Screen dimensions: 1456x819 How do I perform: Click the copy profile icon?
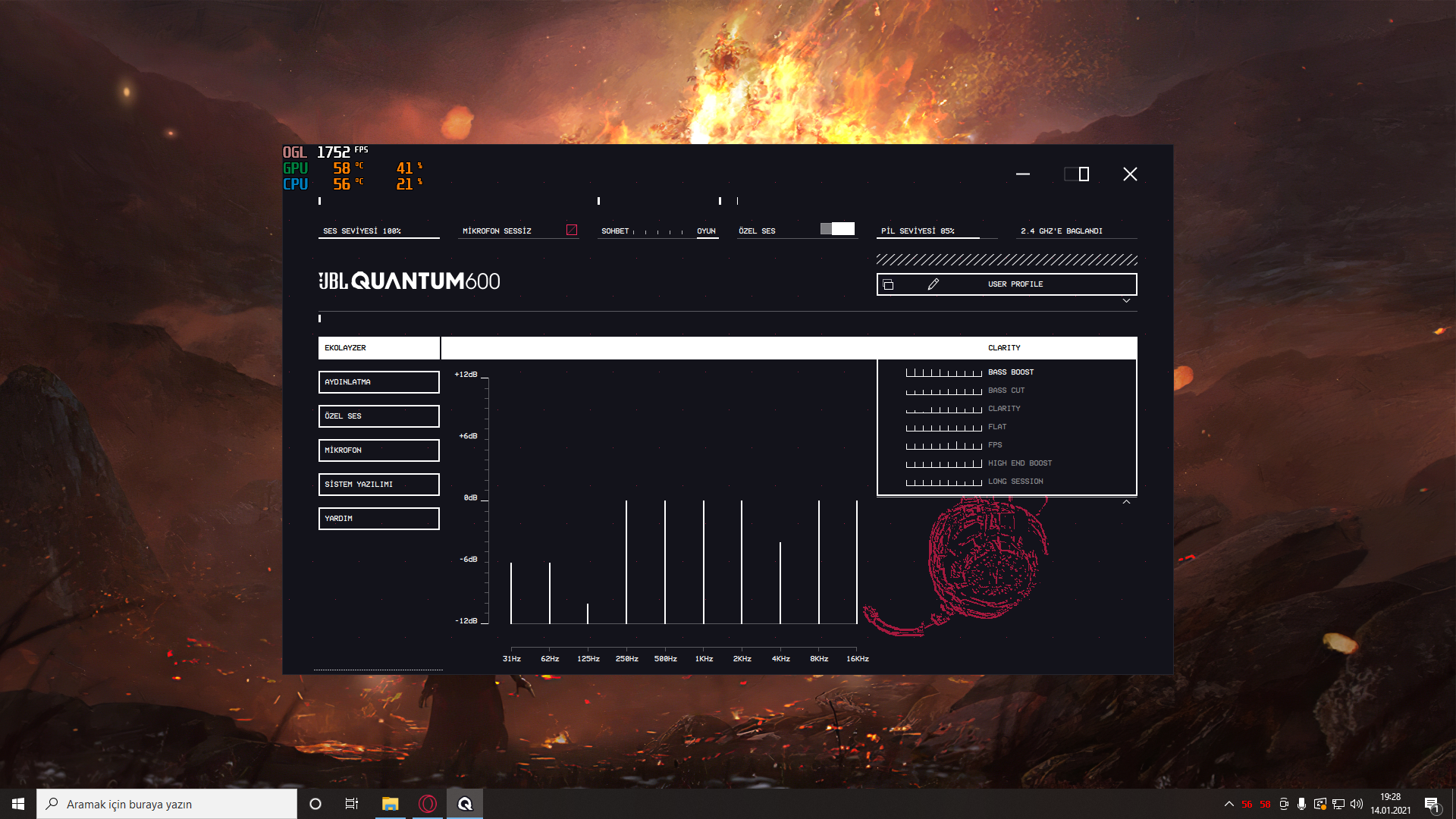pyautogui.click(x=888, y=284)
